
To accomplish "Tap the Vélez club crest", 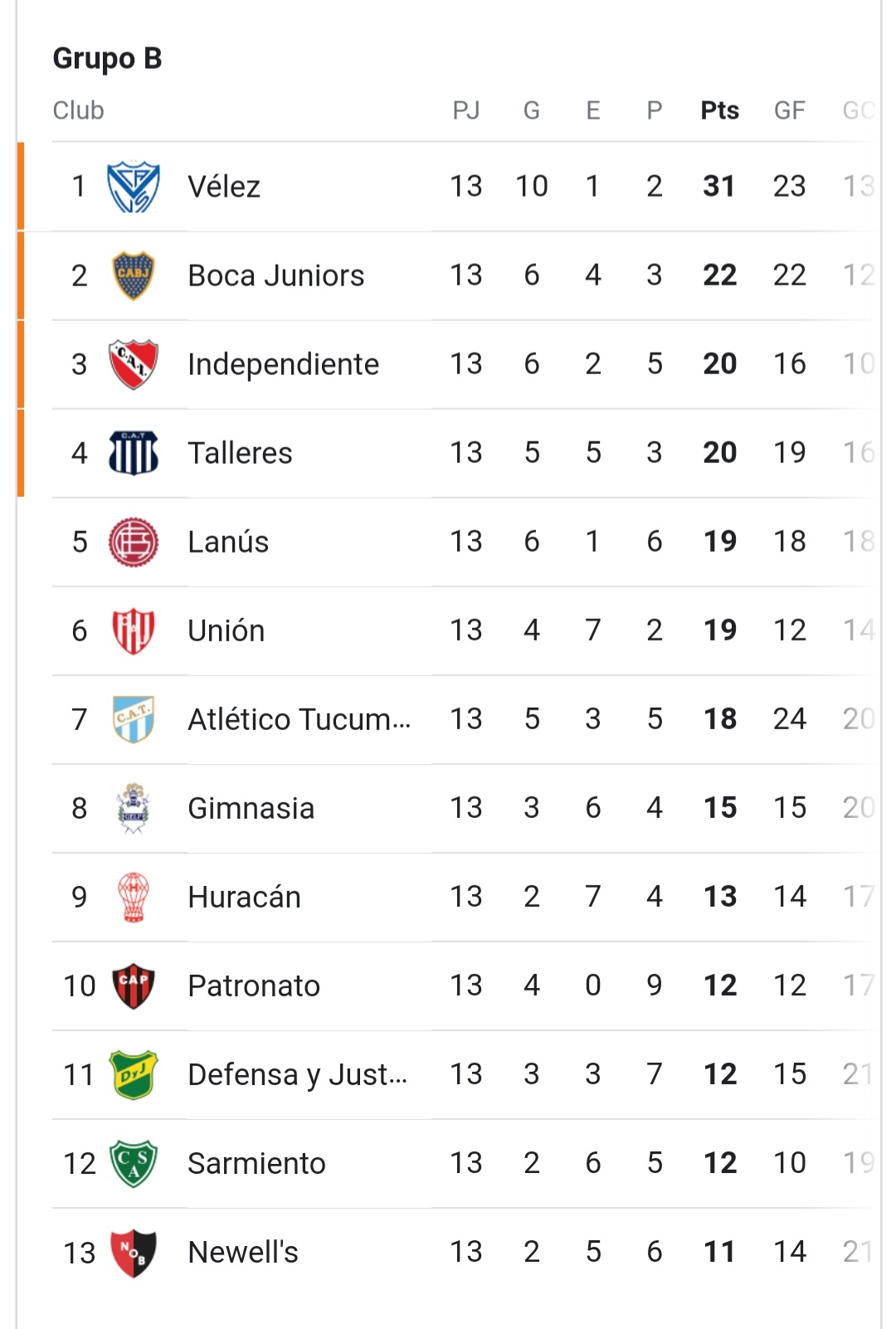I will click(134, 187).
